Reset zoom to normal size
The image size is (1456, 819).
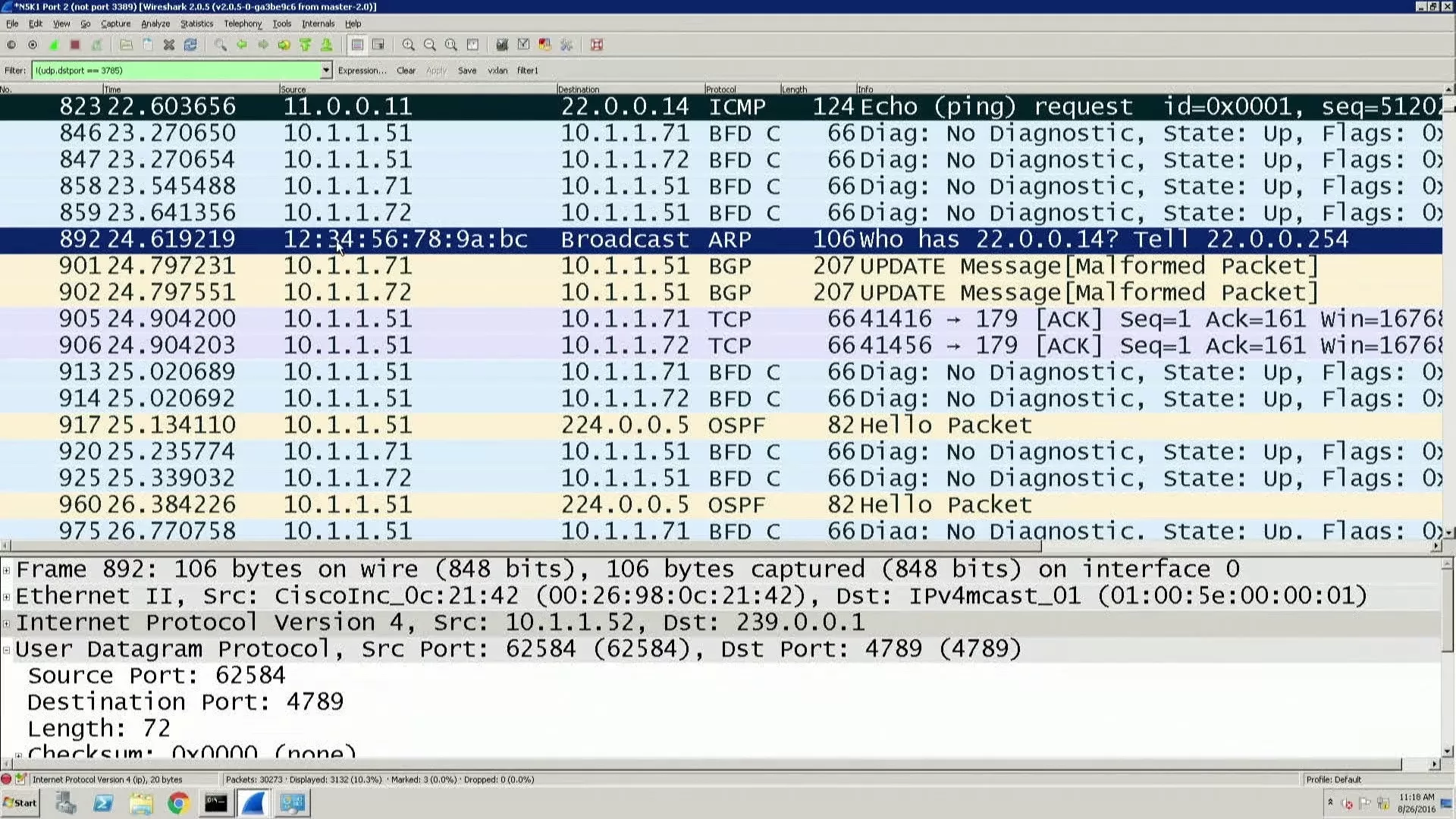pos(450,45)
